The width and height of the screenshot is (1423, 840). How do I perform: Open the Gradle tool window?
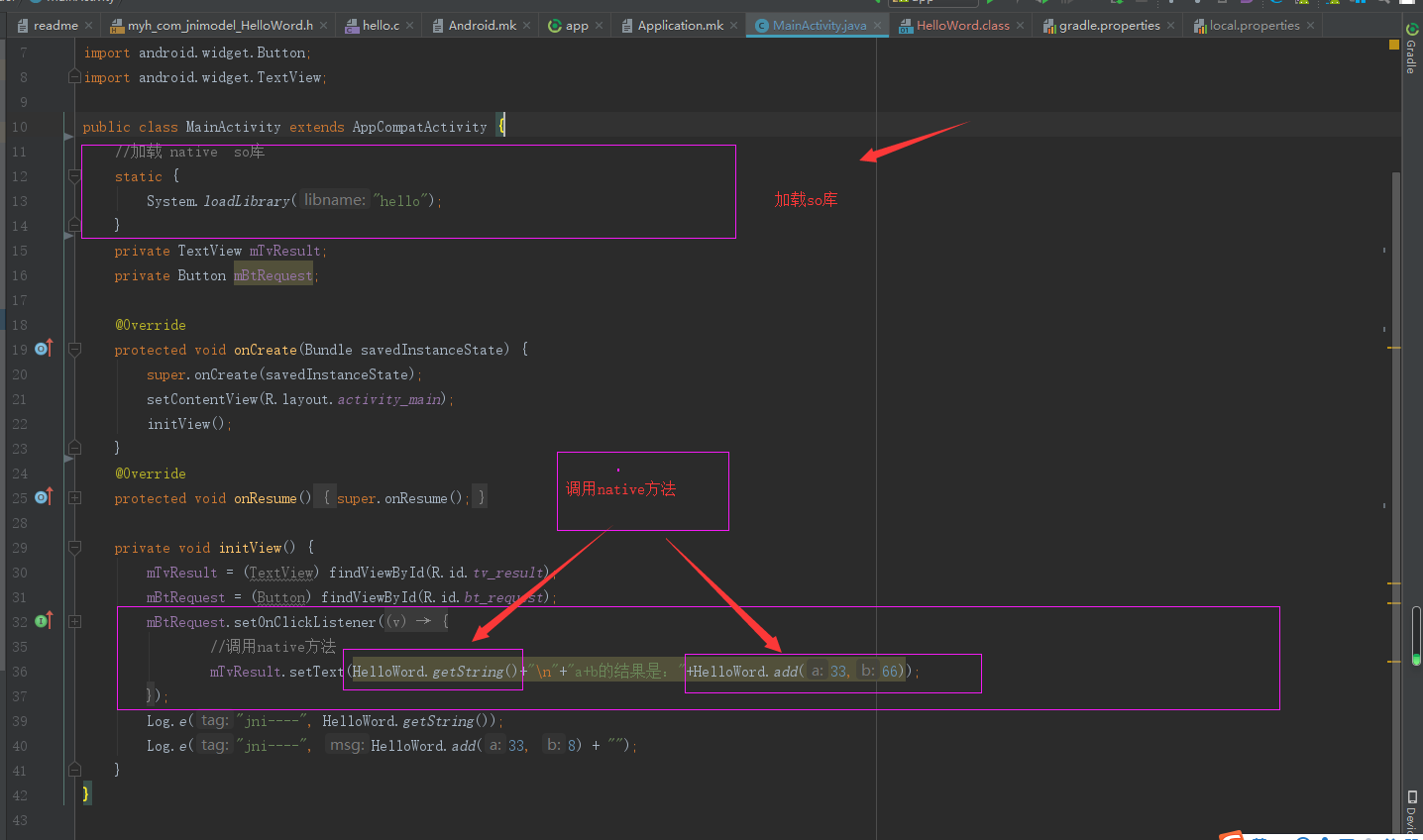(x=1412, y=50)
